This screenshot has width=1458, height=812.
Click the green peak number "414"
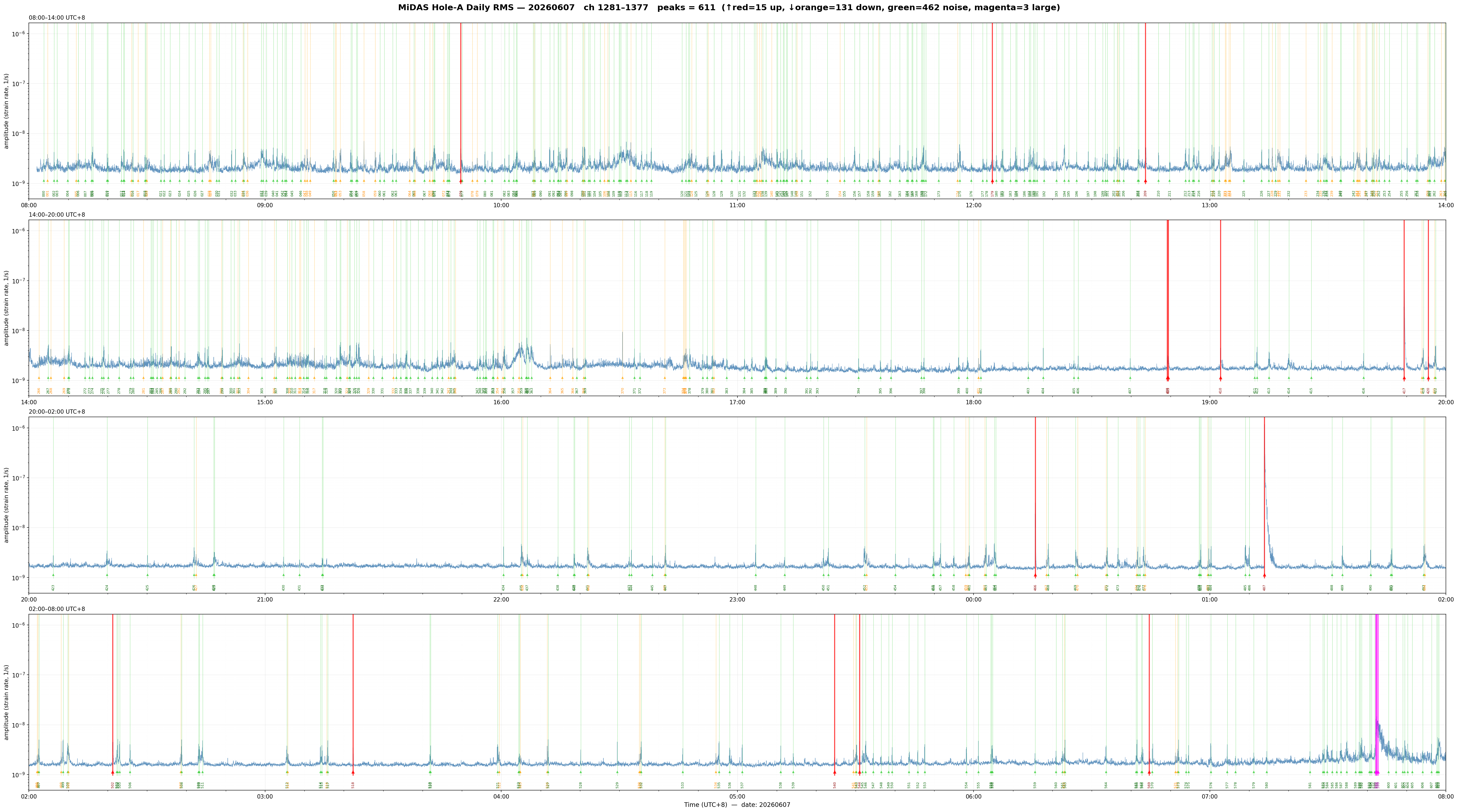[1289, 391]
